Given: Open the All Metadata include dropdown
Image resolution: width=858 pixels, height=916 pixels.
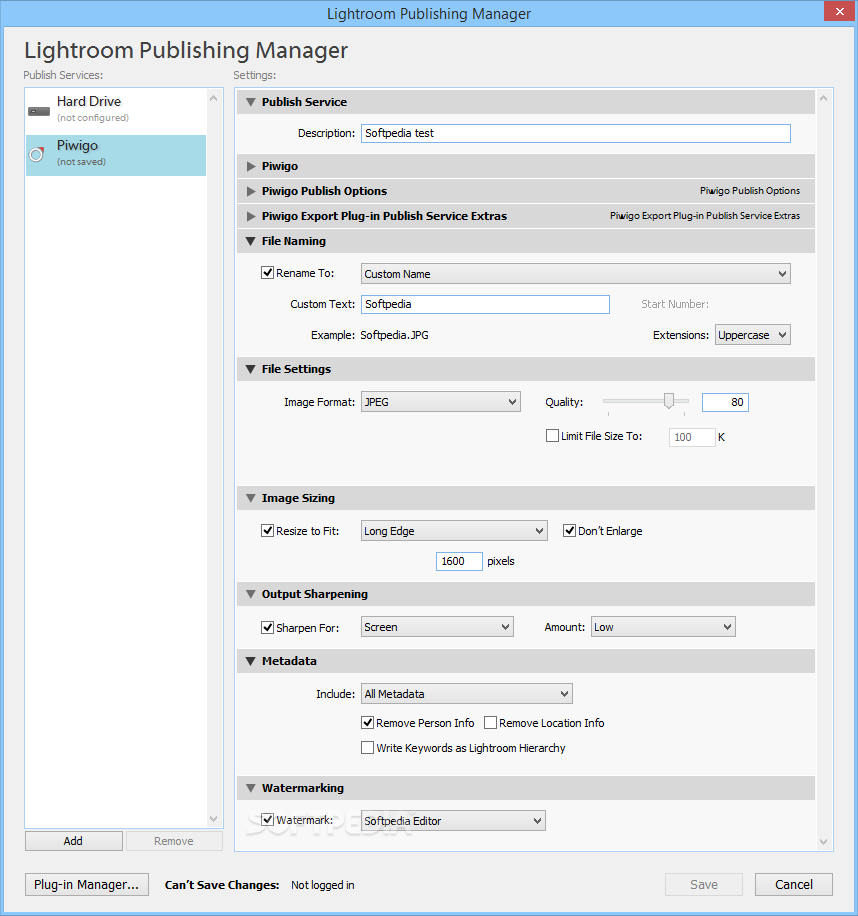Looking at the screenshot, I should (x=467, y=694).
